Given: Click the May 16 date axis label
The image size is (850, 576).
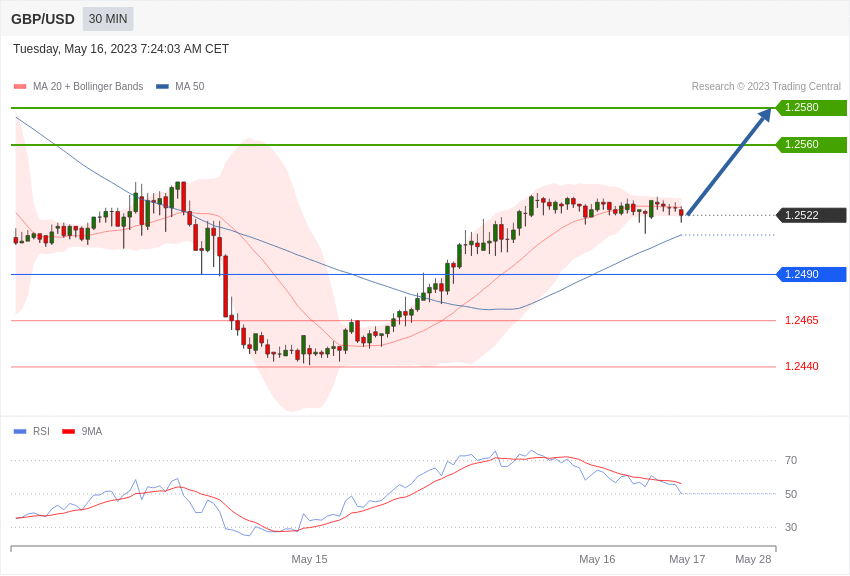Looking at the screenshot, I should point(597,559).
